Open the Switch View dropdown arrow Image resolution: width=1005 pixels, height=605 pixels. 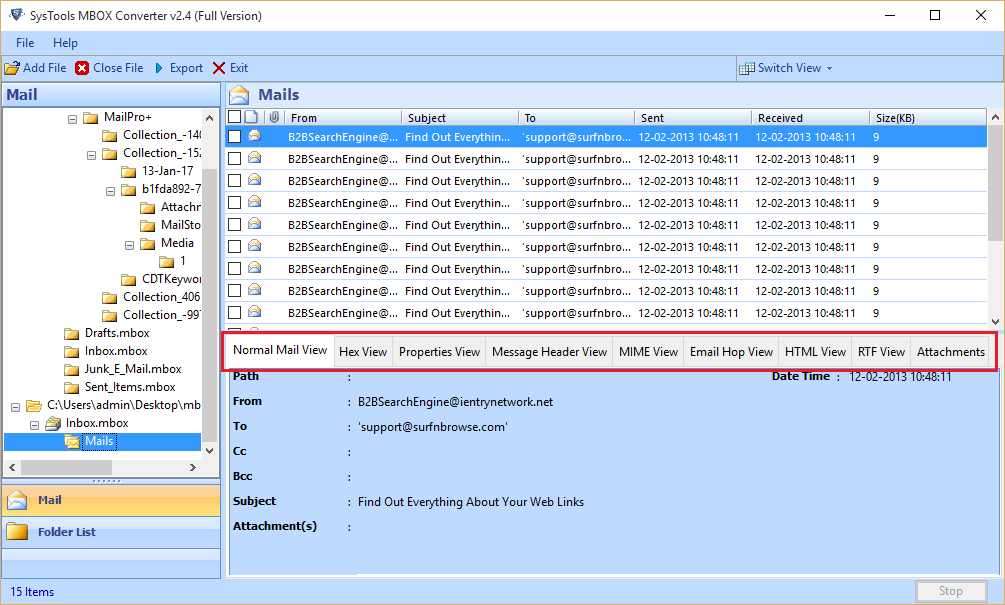coord(829,68)
